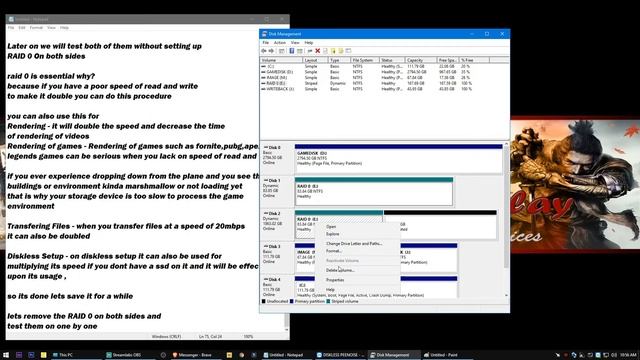Select GAMEDISK (D:) partition on Disk 0
640x360 pixels.
(398, 159)
